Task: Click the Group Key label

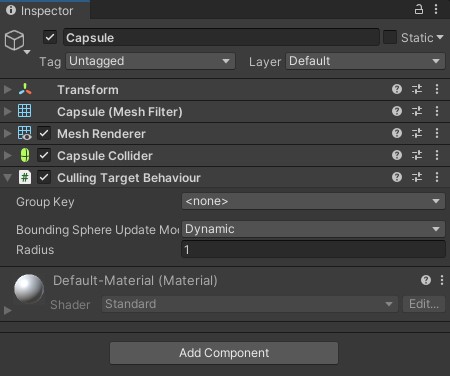Action: tap(45, 202)
